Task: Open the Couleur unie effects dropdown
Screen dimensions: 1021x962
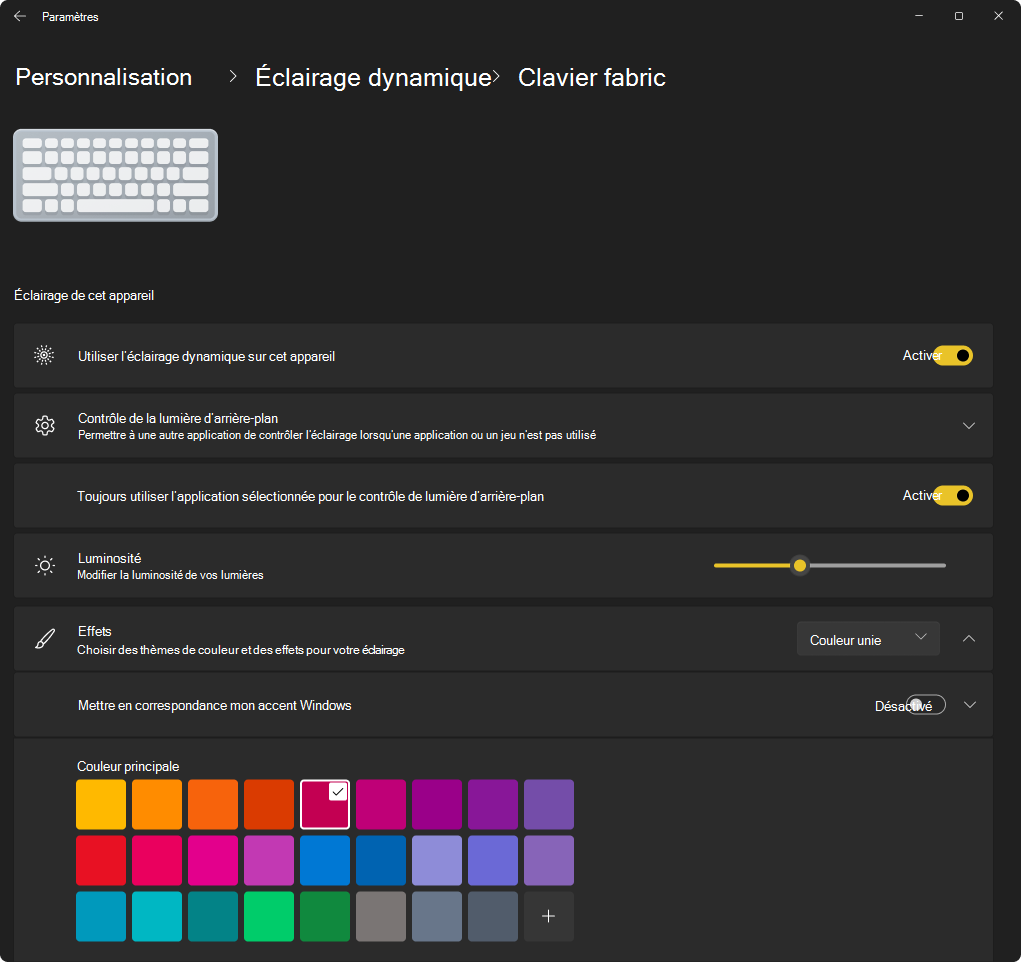Action: [x=868, y=639]
